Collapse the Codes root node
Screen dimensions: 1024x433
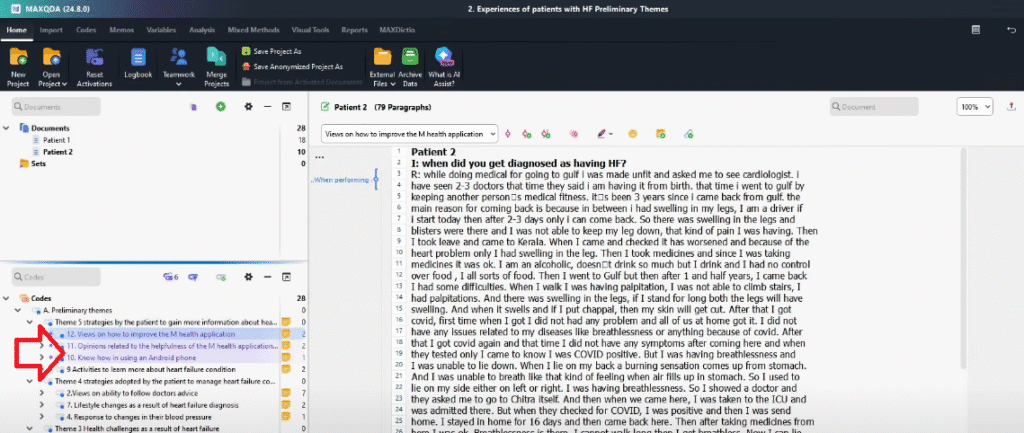click(6, 298)
